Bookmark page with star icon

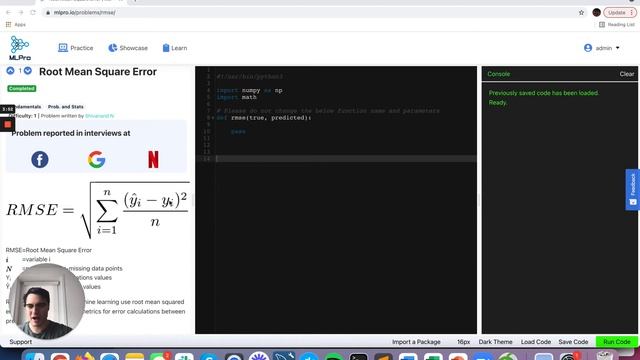click(x=581, y=13)
